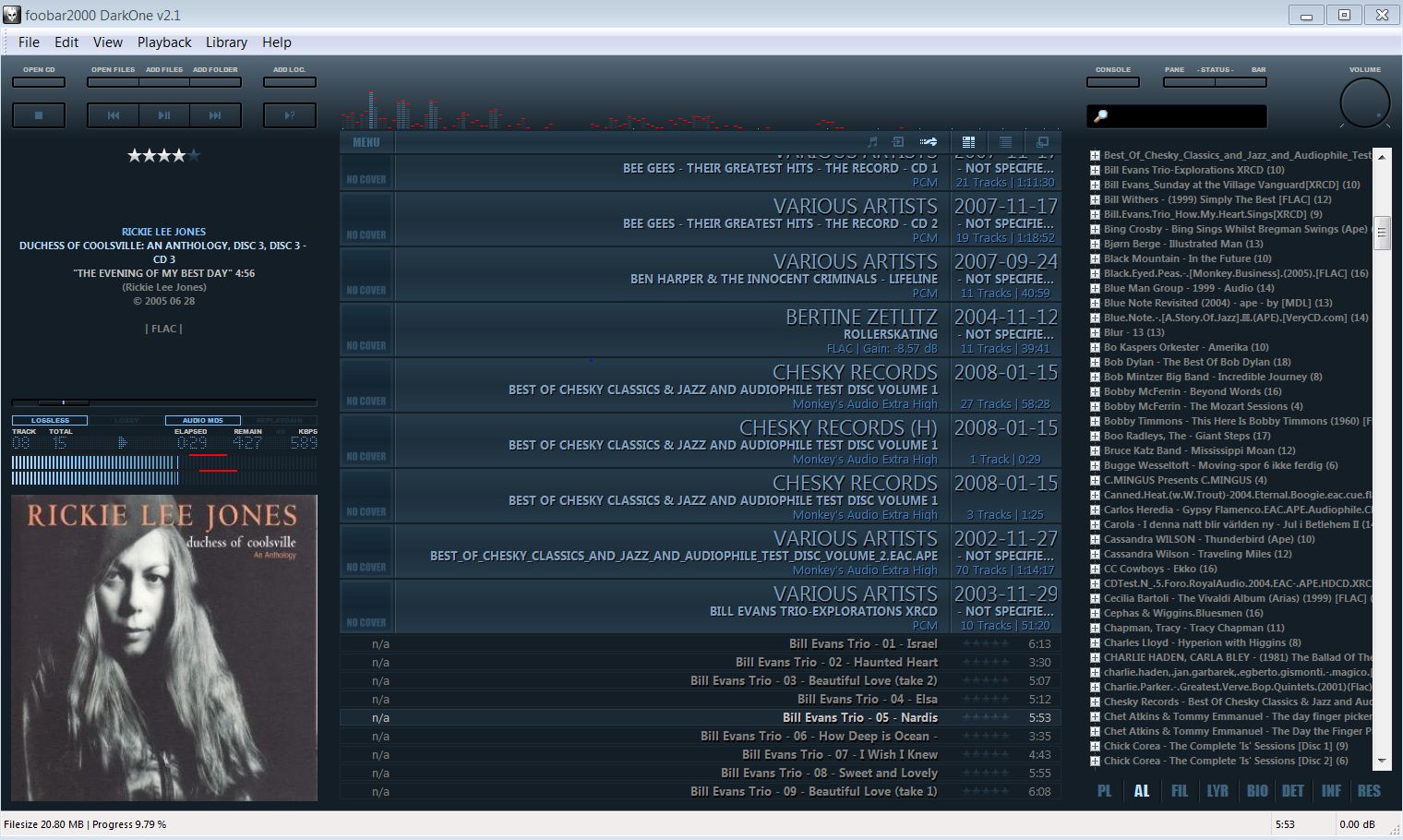Screen dimensions: 1403x840
Task: Click the Add Files button
Action: point(164,81)
